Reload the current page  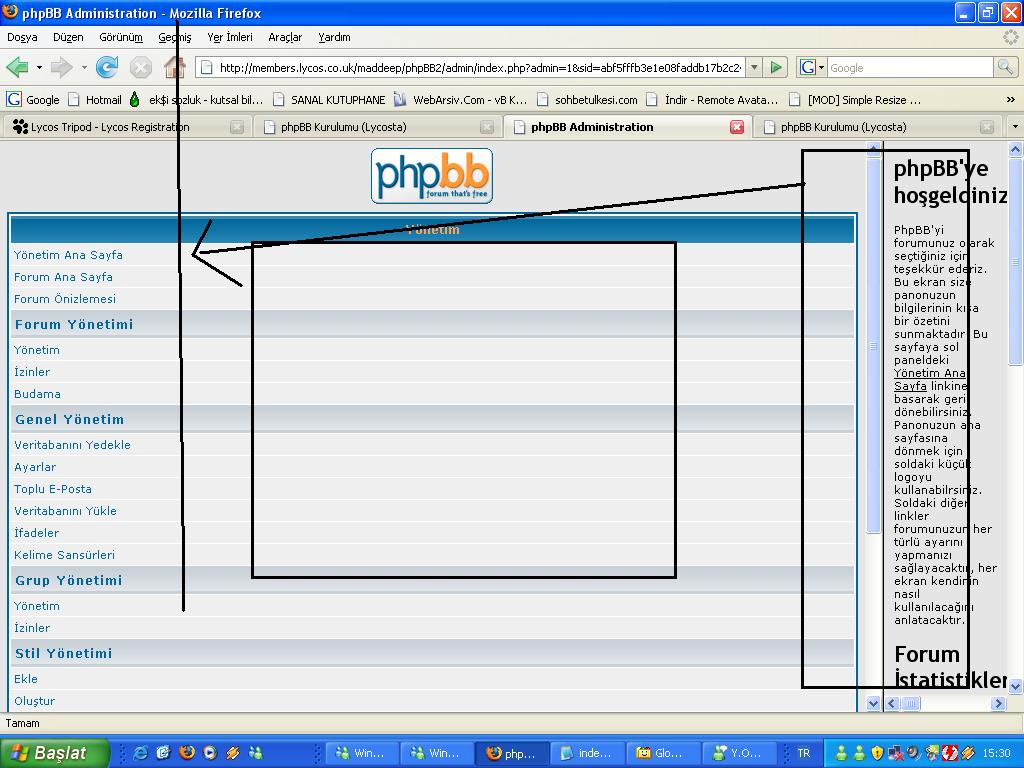pos(106,67)
